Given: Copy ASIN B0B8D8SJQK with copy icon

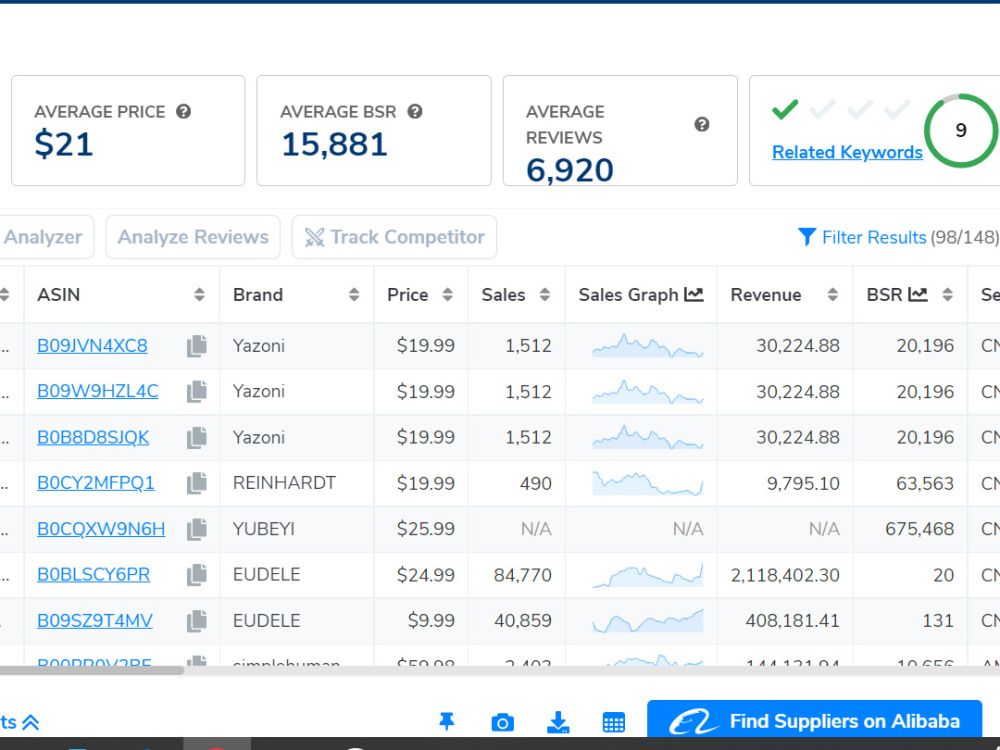Looking at the screenshot, I should (x=197, y=438).
